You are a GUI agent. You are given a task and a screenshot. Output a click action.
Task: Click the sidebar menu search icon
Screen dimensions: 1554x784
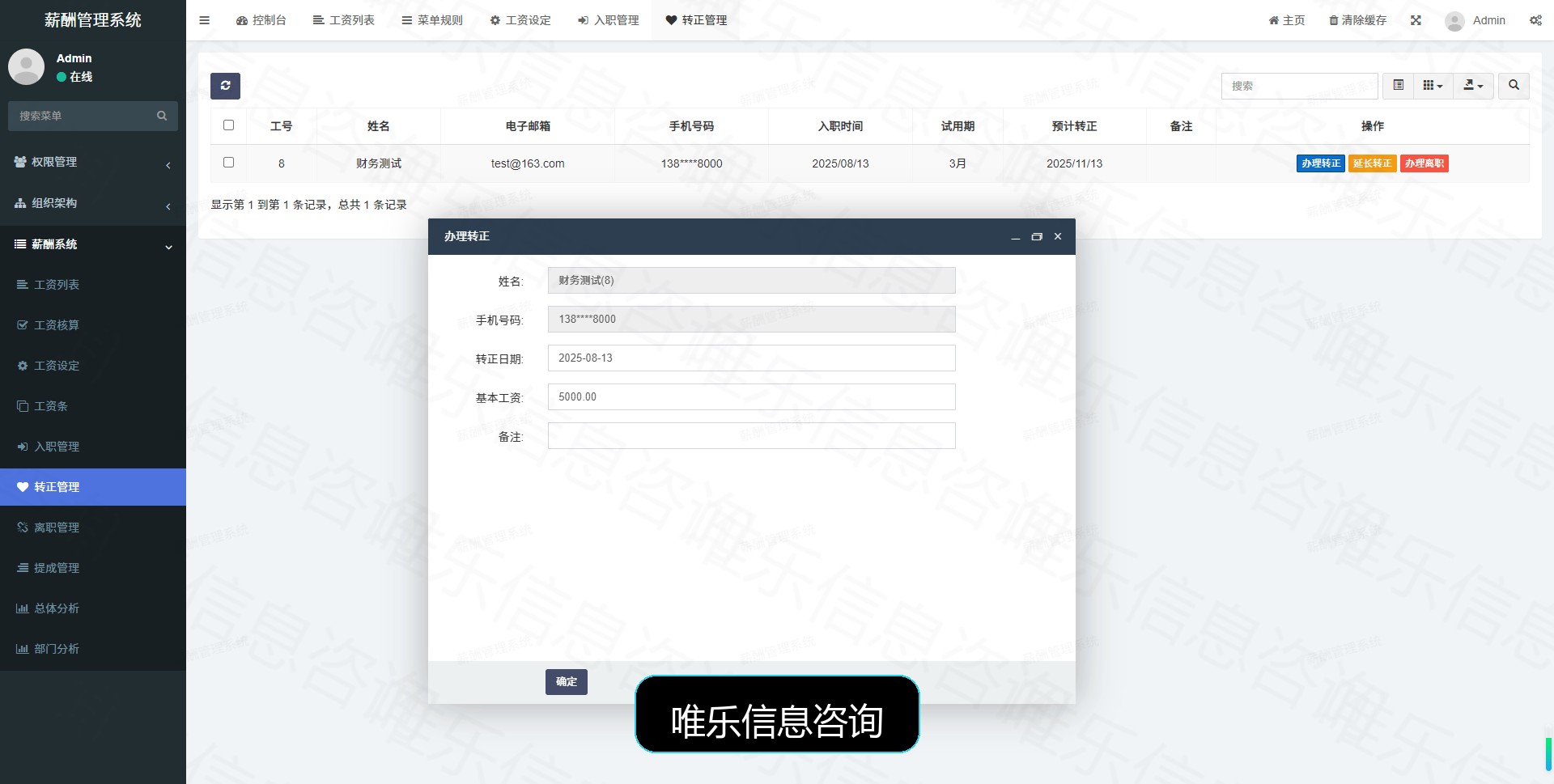coord(162,116)
